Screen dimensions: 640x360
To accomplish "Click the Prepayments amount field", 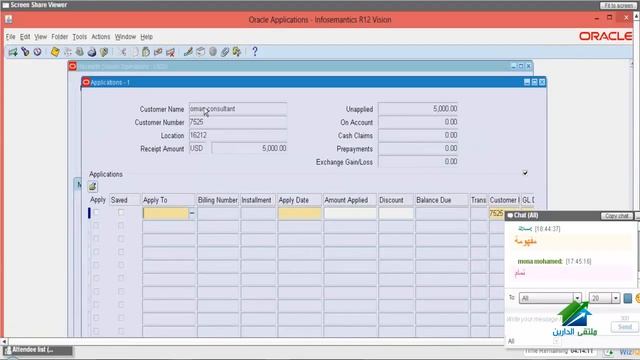I will pyautogui.click(x=418, y=149).
